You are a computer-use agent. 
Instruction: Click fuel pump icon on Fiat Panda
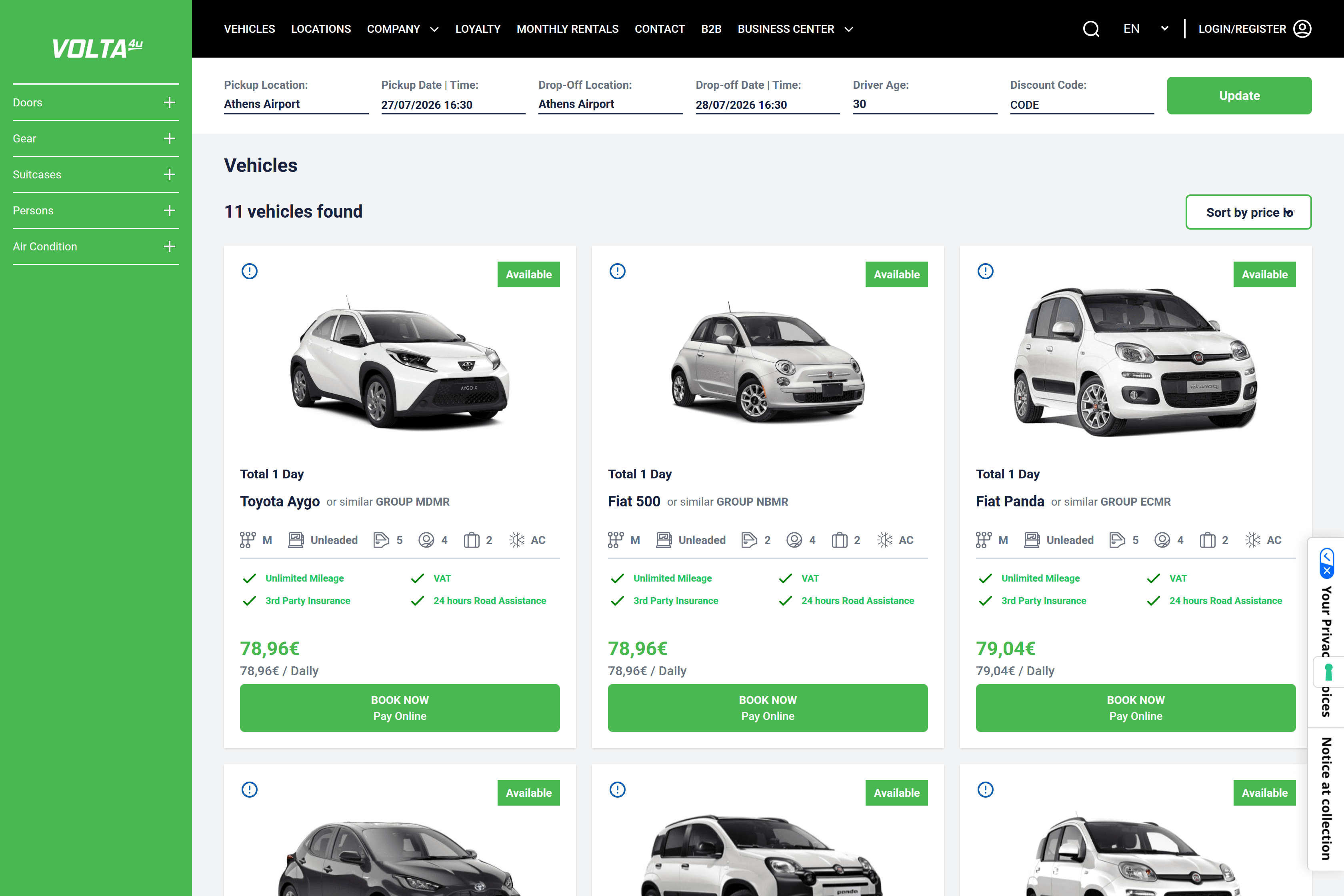[x=1032, y=540]
